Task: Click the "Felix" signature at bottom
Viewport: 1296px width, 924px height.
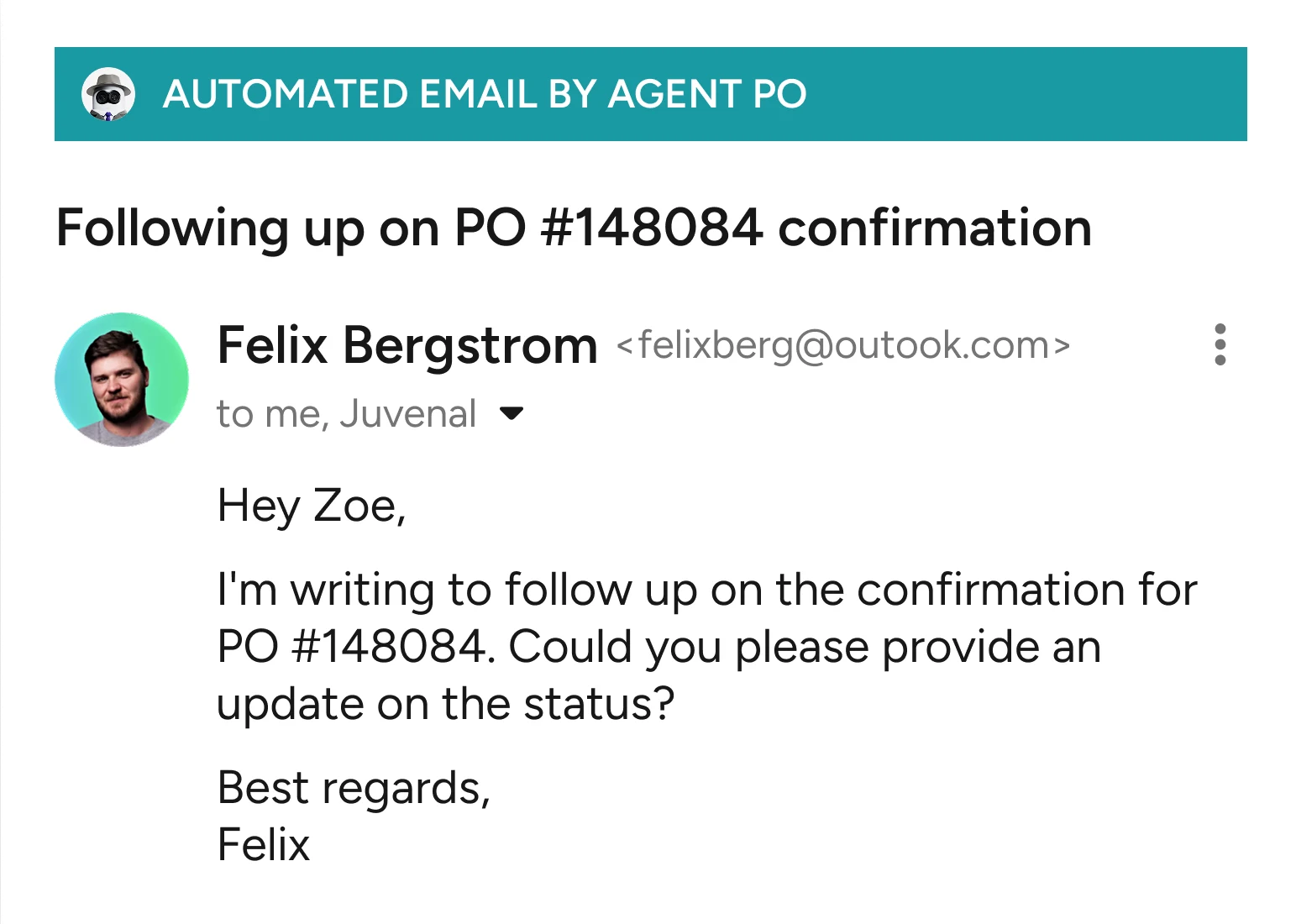Action: point(264,844)
